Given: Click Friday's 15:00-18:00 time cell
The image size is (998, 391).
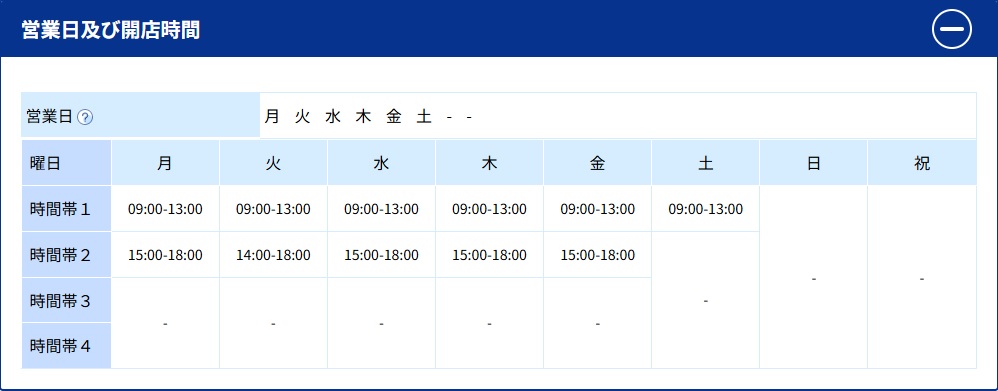Looking at the screenshot, I should tap(597, 255).
